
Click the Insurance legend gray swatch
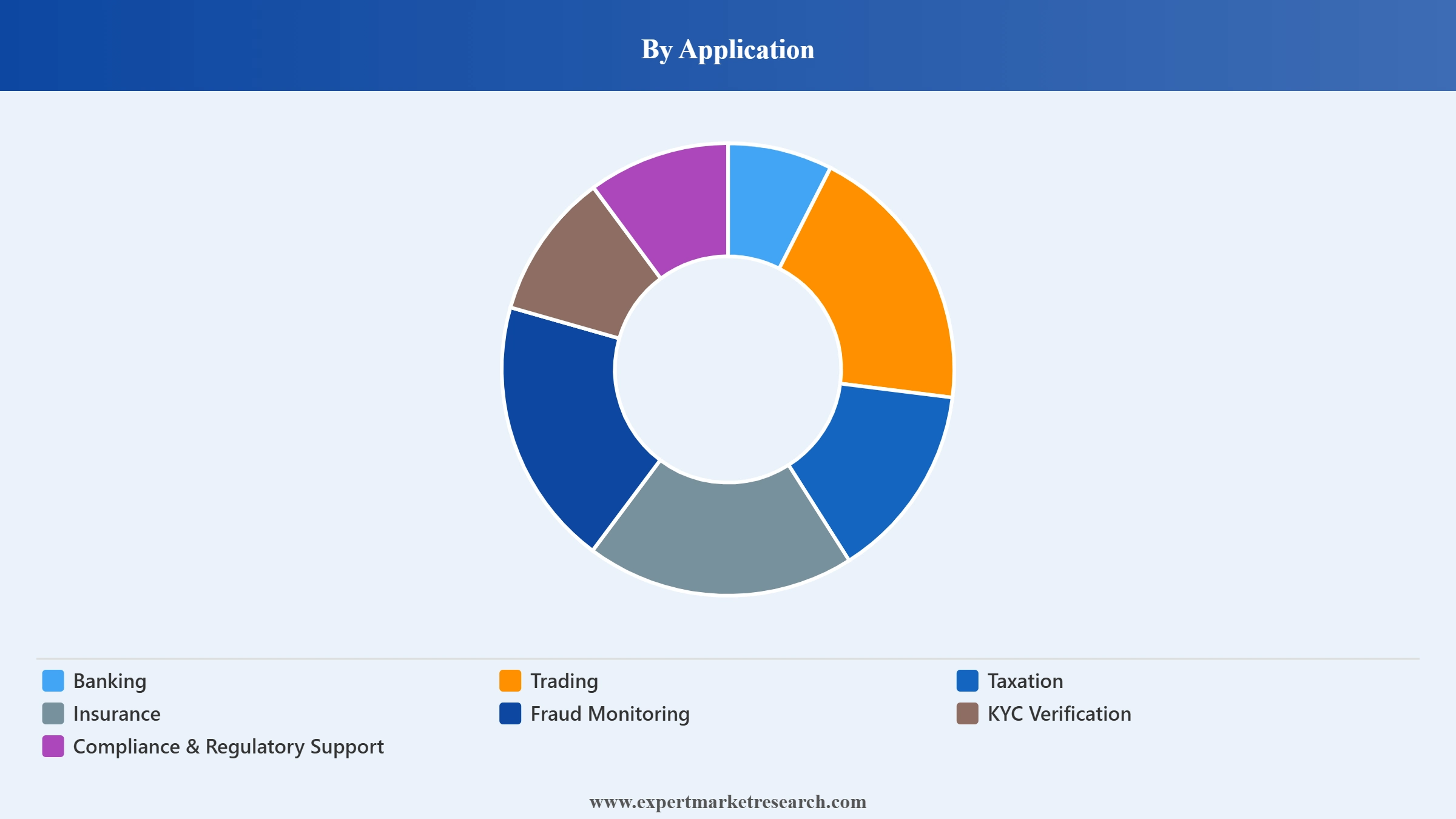(53, 713)
